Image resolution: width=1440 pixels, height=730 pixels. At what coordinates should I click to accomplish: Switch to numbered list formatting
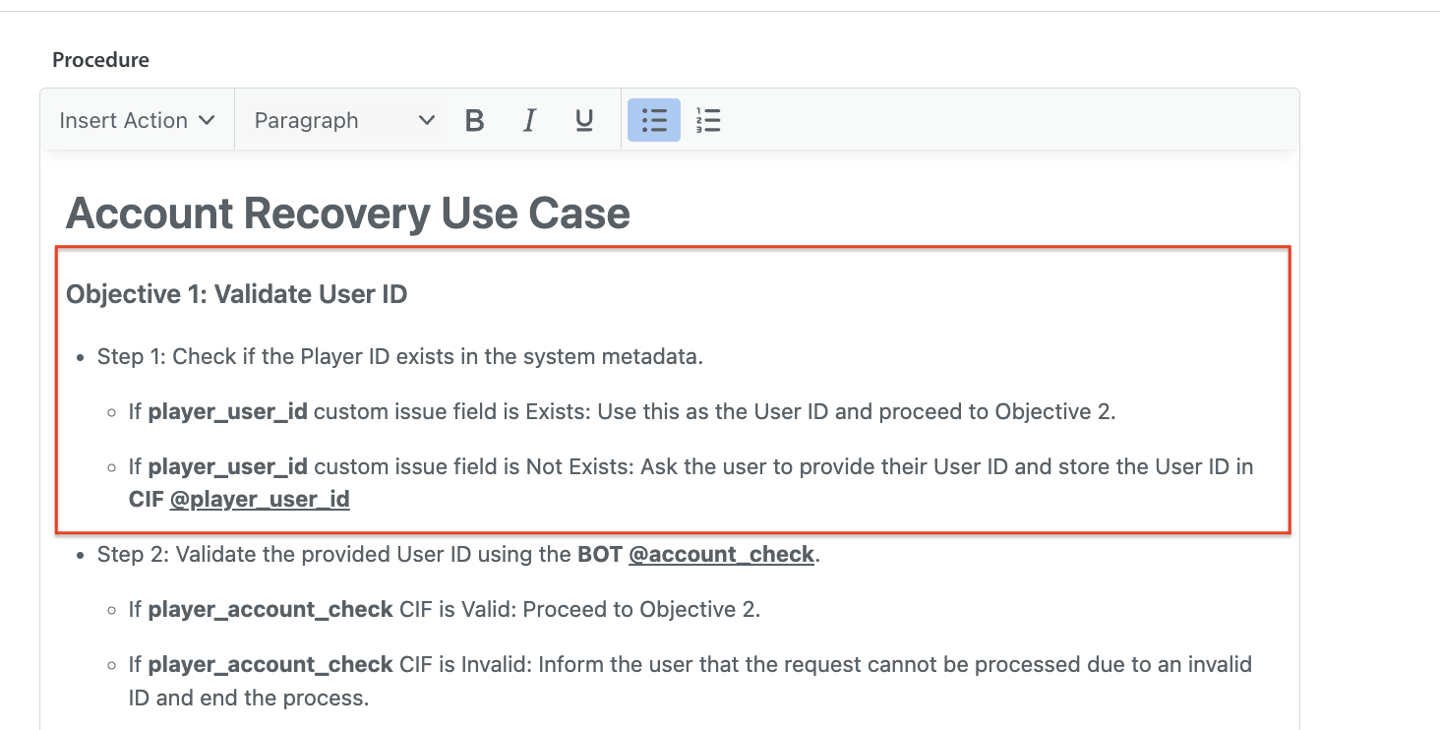pyautogui.click(x=708, y=121)
